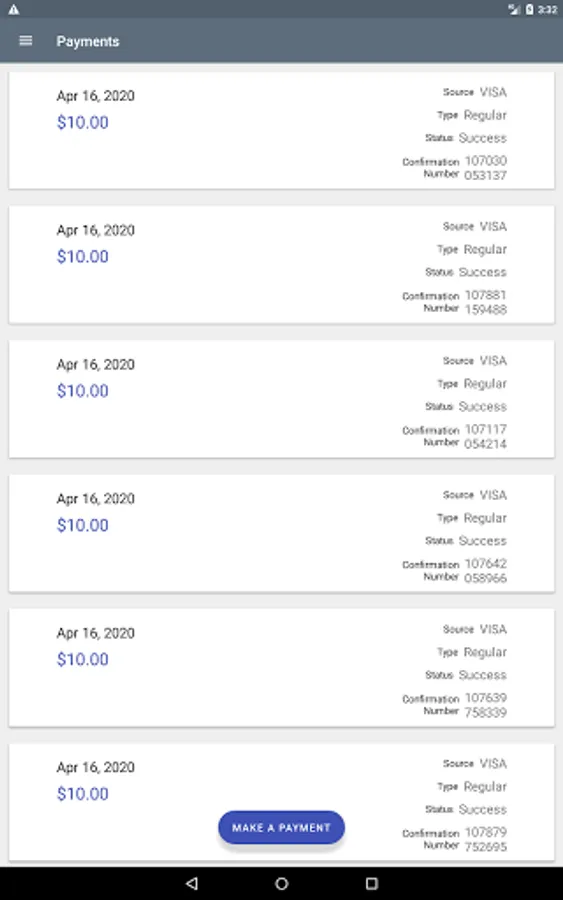Click the Make a Payment button
This screenshot has width=563, height=900.
click(x=281, y=827)
